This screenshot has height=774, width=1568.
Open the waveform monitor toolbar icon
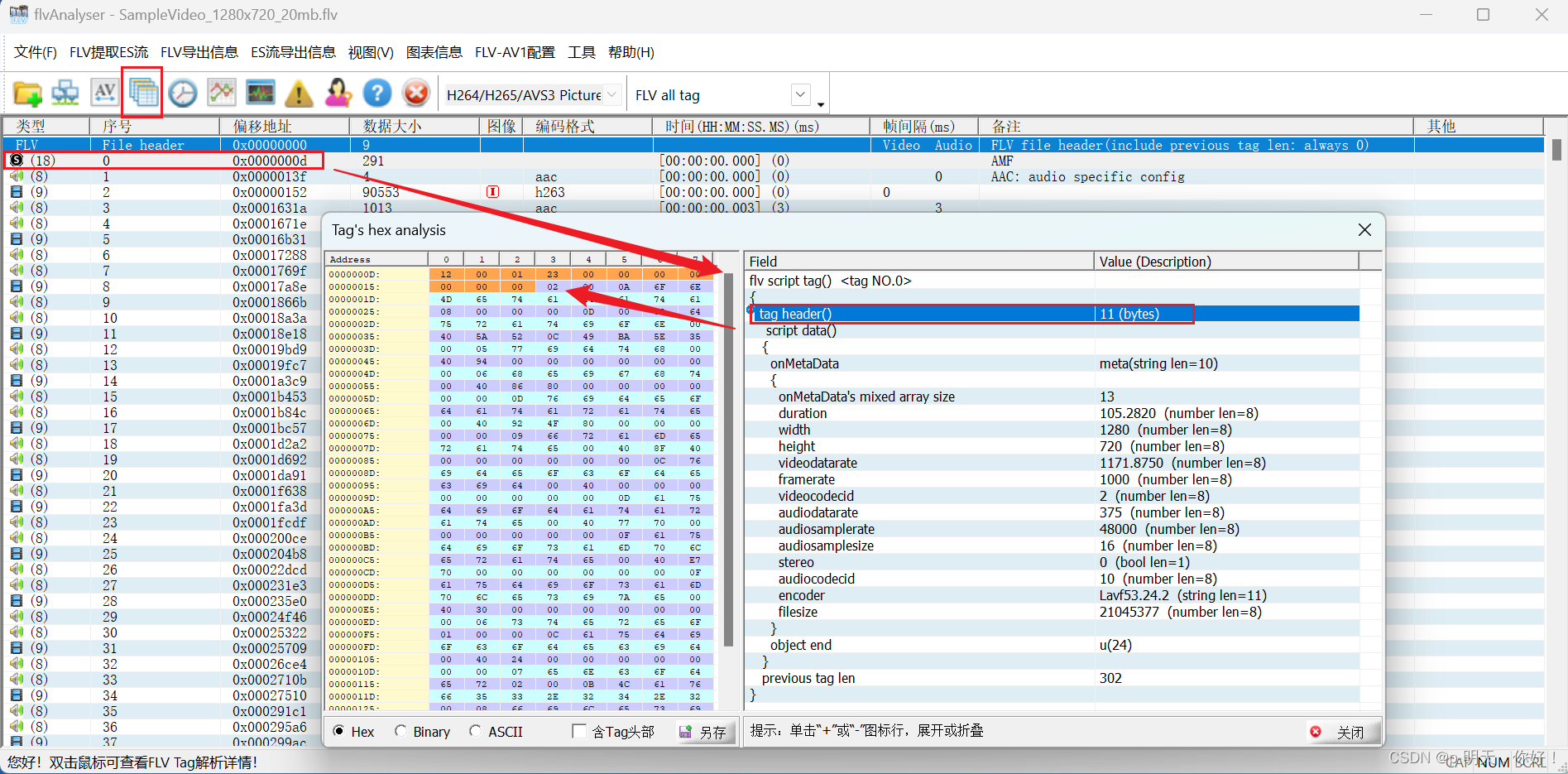pyautogui.click(x=260, y=93)
